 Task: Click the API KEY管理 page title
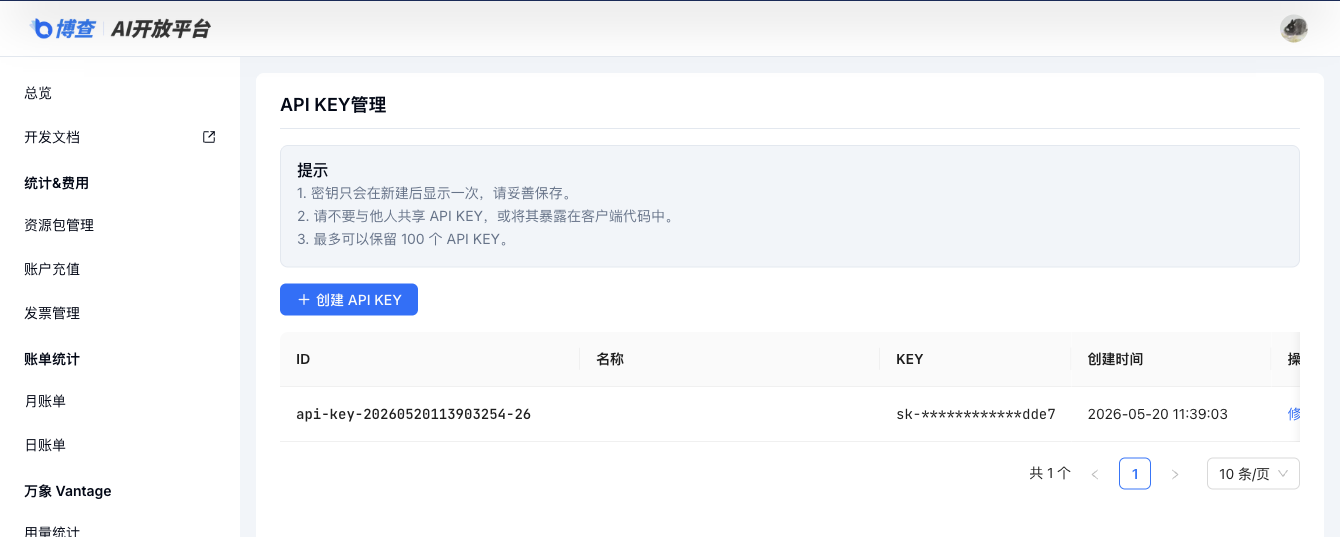click(x=333, y=105)
